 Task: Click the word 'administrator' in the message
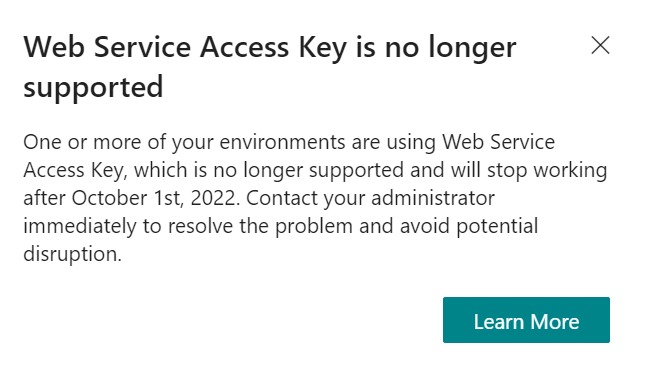point(433,198)
